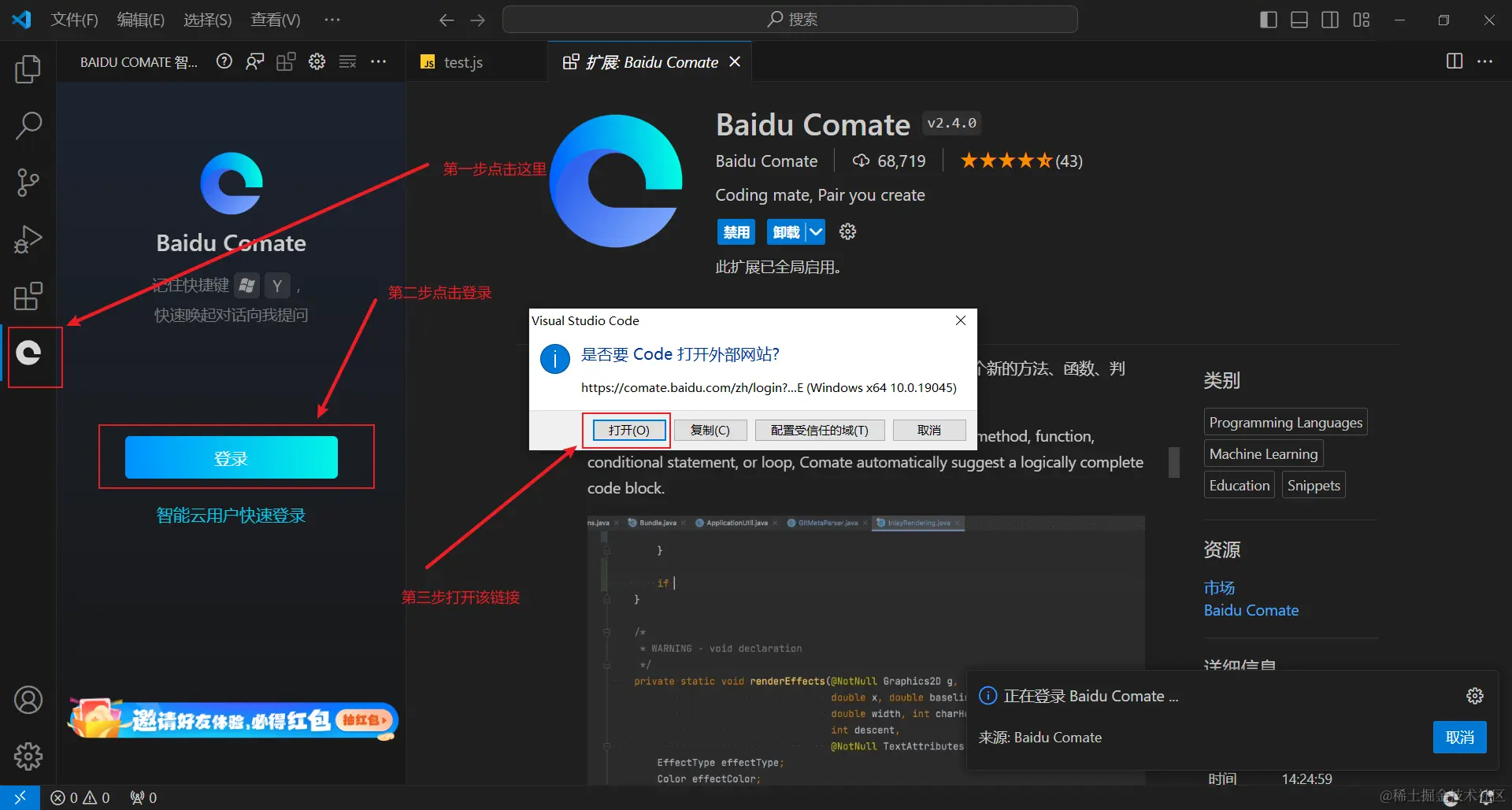Click the search command center field
The width and height of the screenshot is (1512, 810).
790,20
